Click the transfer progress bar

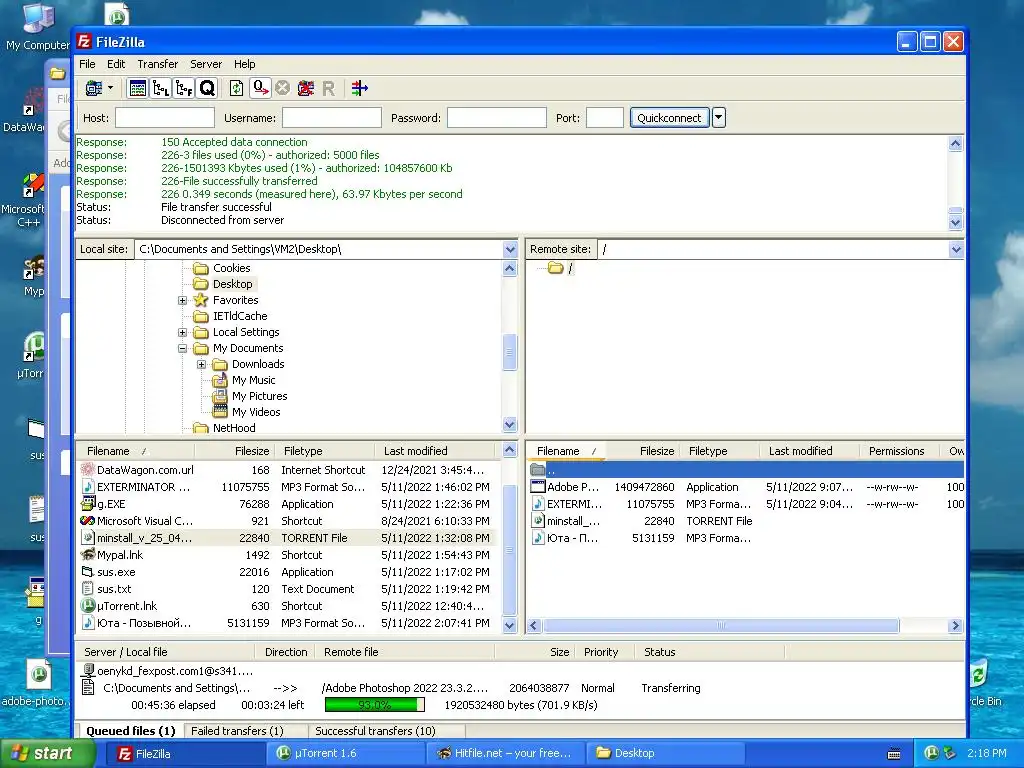[x=374, y=705]
